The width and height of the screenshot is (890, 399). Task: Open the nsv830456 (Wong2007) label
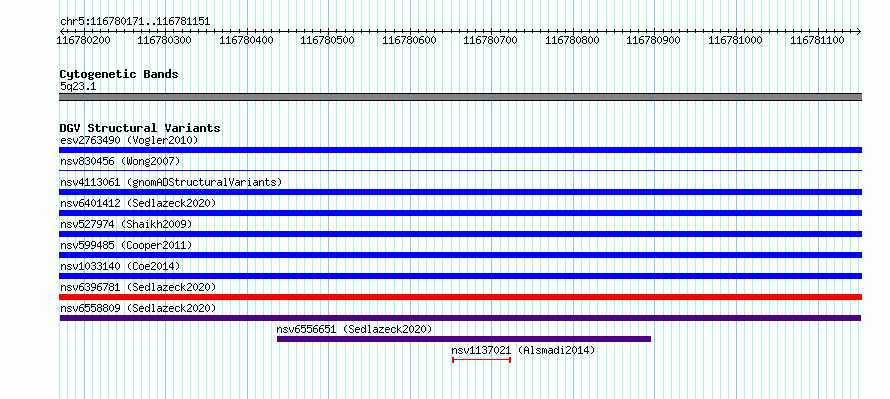tap(120, 161)
